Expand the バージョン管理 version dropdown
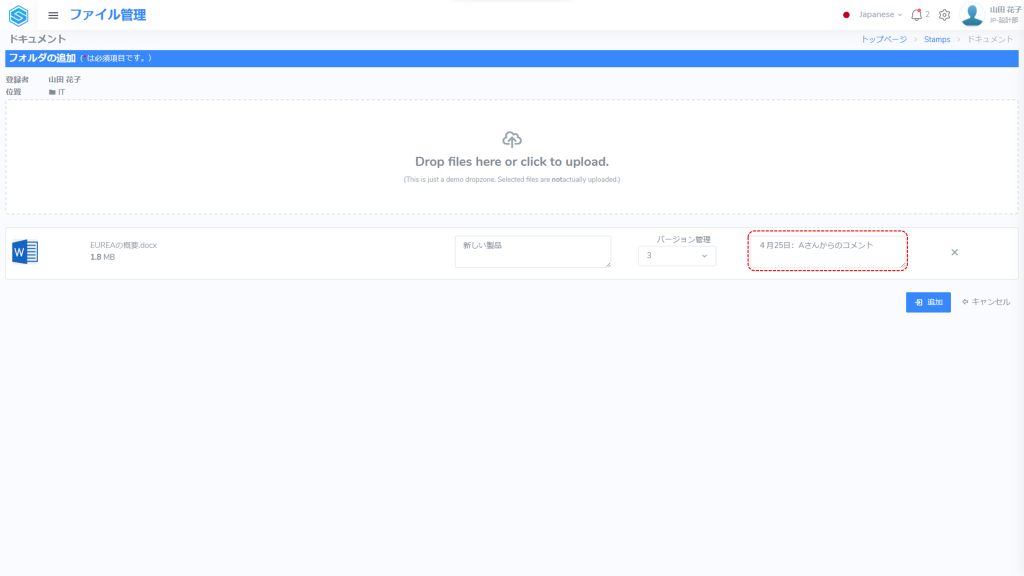 pyautogui.click(x=677, y=256)
